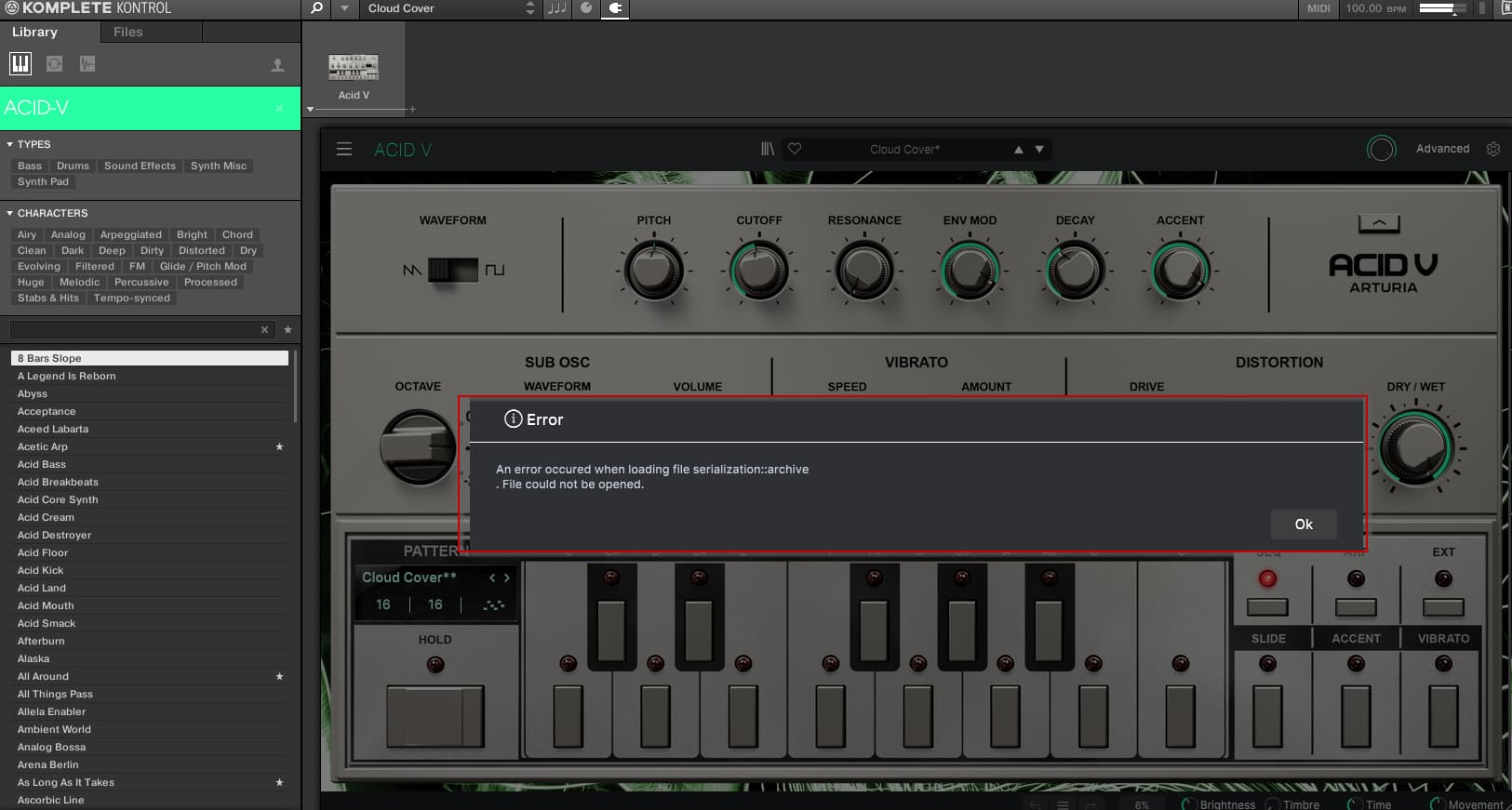Viewport: 1512px width, 810px height.
Task: Select next preset with down triangle
Action: 1039,149
